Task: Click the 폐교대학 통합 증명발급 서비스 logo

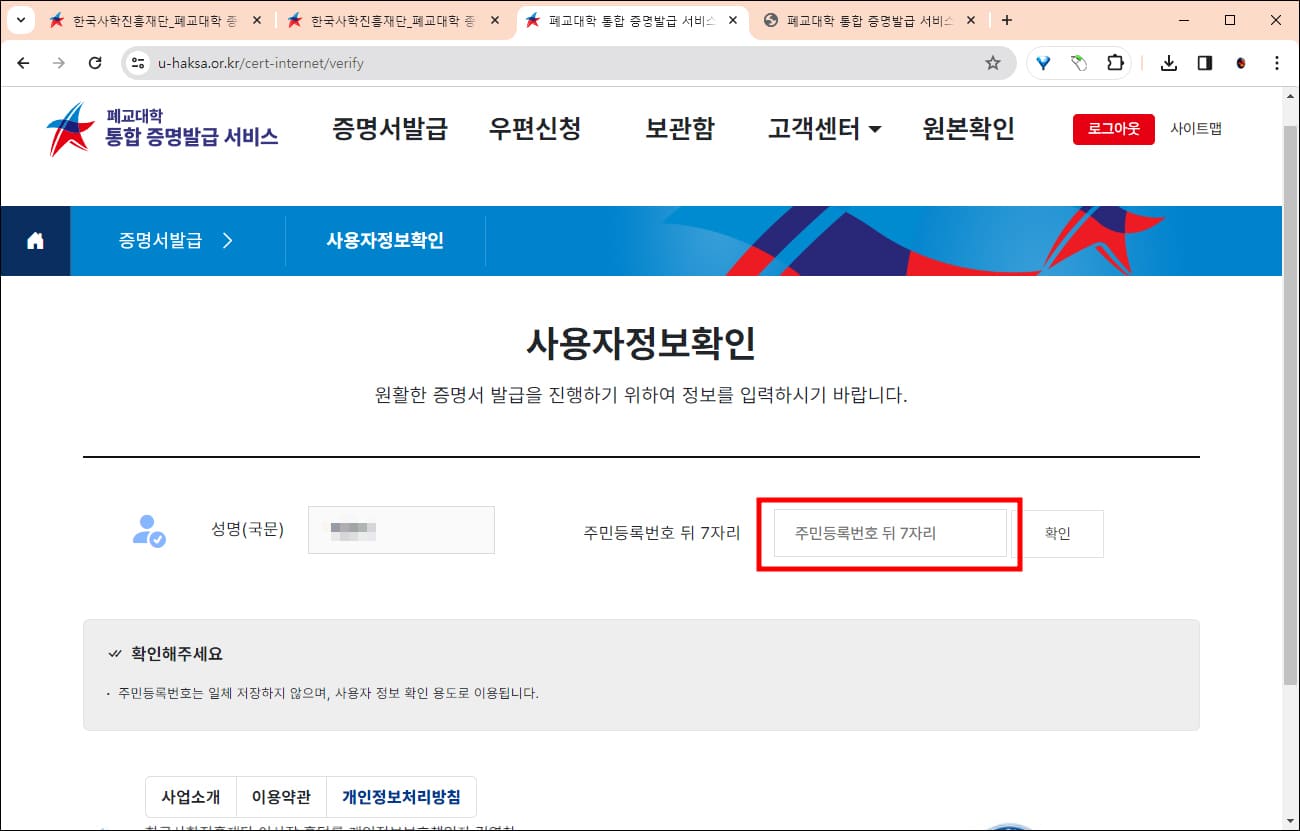Action: pyautogui.click(x=162, y=129)
